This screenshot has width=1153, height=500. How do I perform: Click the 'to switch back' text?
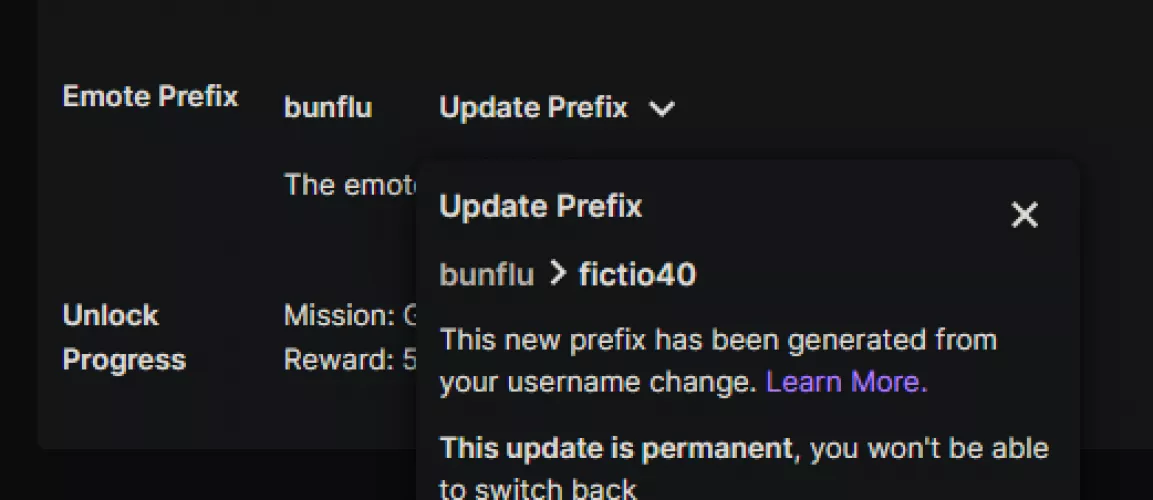pos(538,488)
